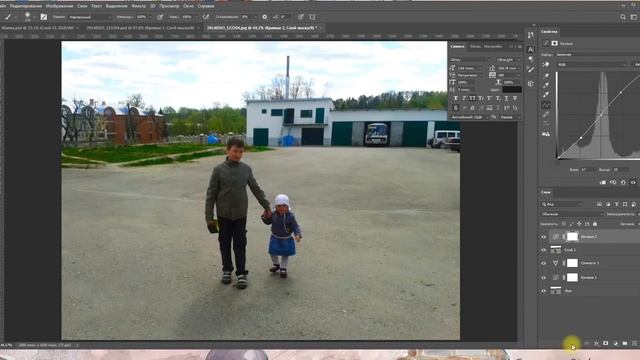This screenshot has width=640, height=360.
Task: Hide the Слой 1 layer
Action: pyautogui.click(x=543, y=250)
